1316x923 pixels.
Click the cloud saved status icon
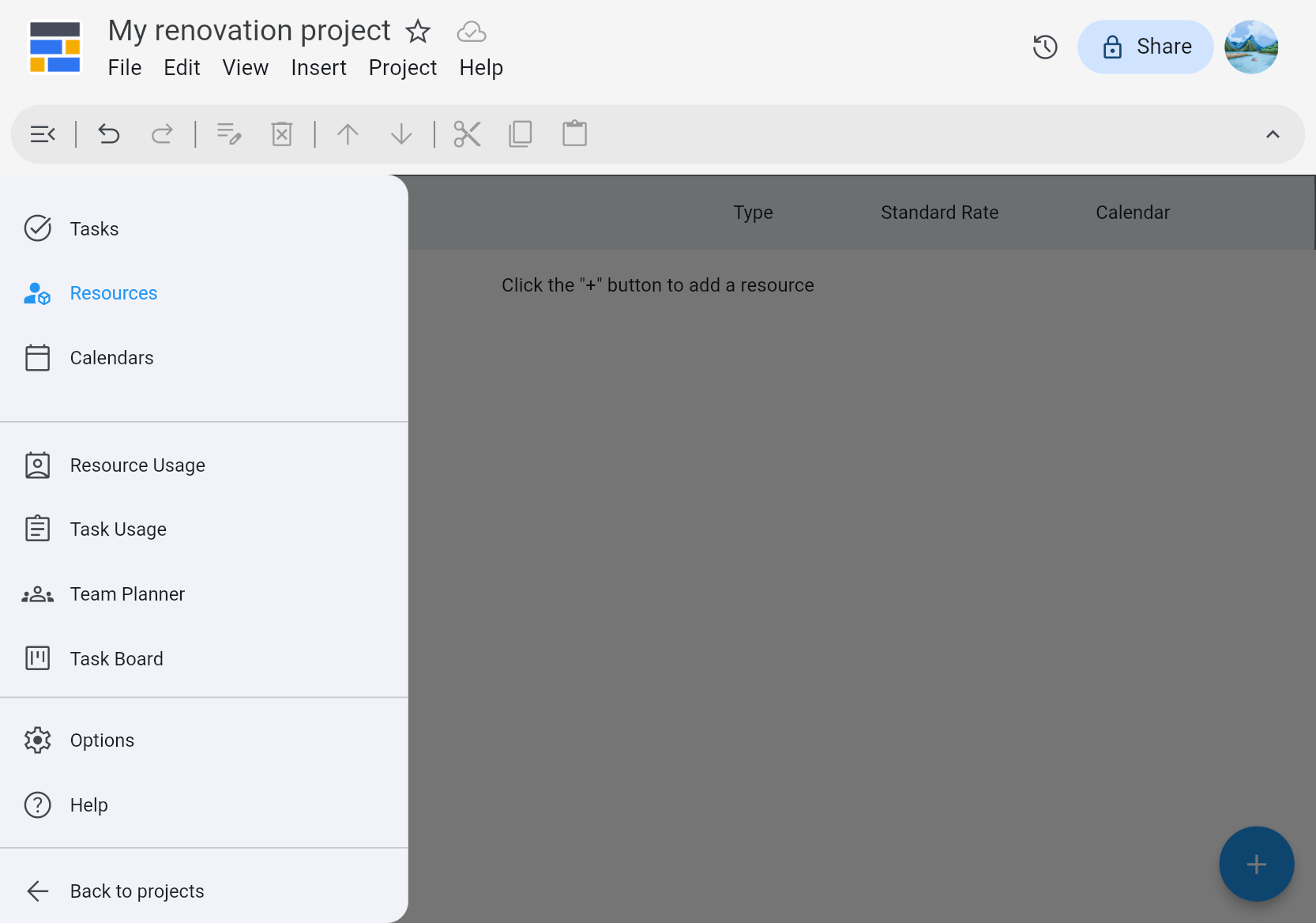472,32
